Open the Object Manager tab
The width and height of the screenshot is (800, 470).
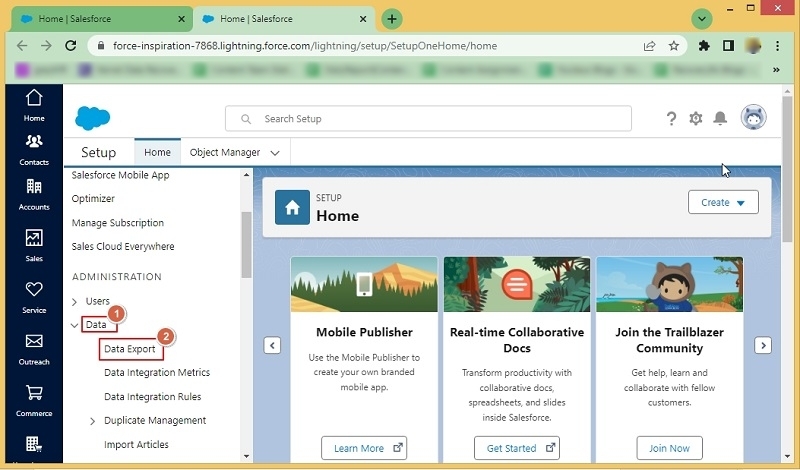click(x=225, y=152)
